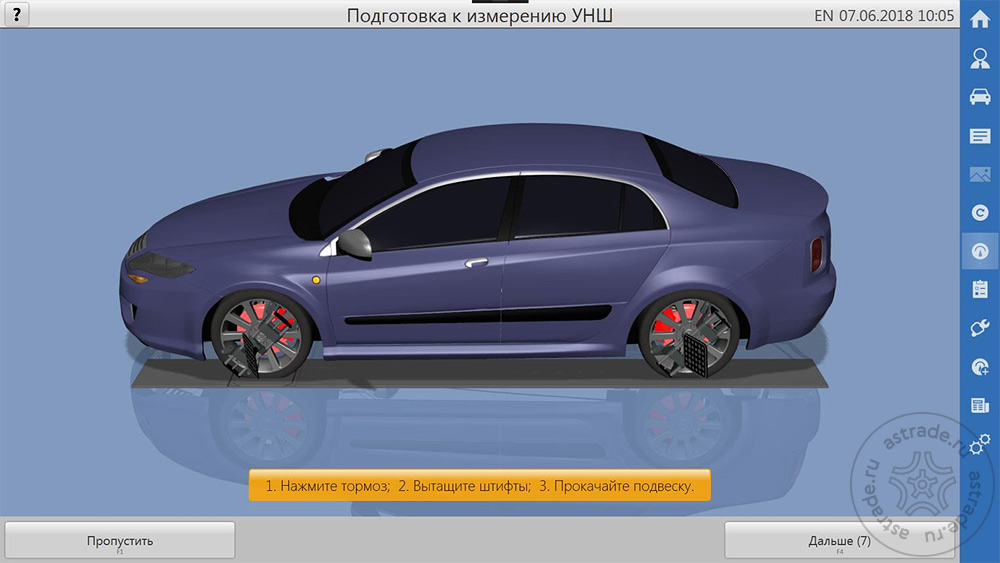The image size is (1000, 563).
Task: Open the clipboard checklist icon
Action: click(980, 289)
